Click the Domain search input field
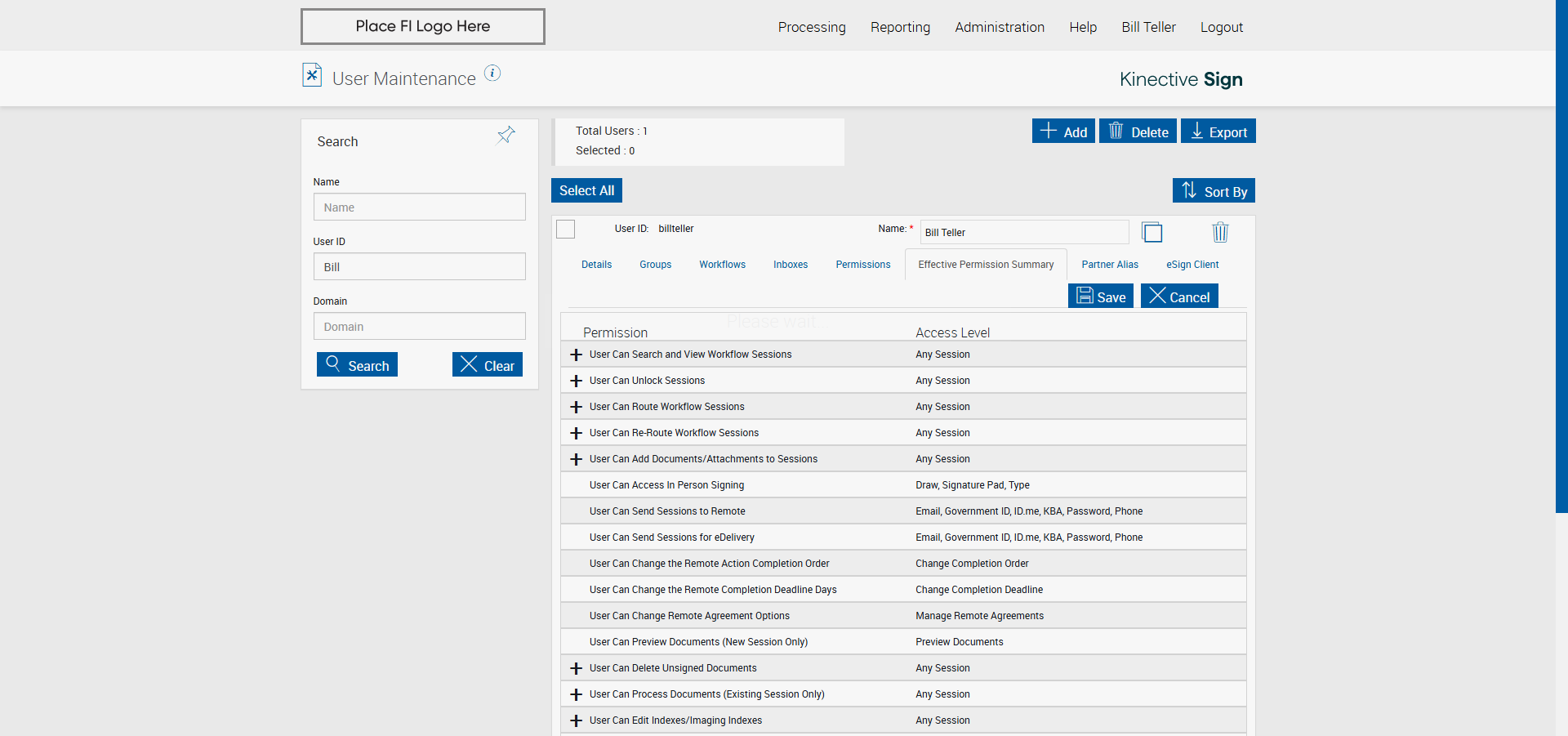Viewport: 1568px width, 736px height. pos(419,327)
